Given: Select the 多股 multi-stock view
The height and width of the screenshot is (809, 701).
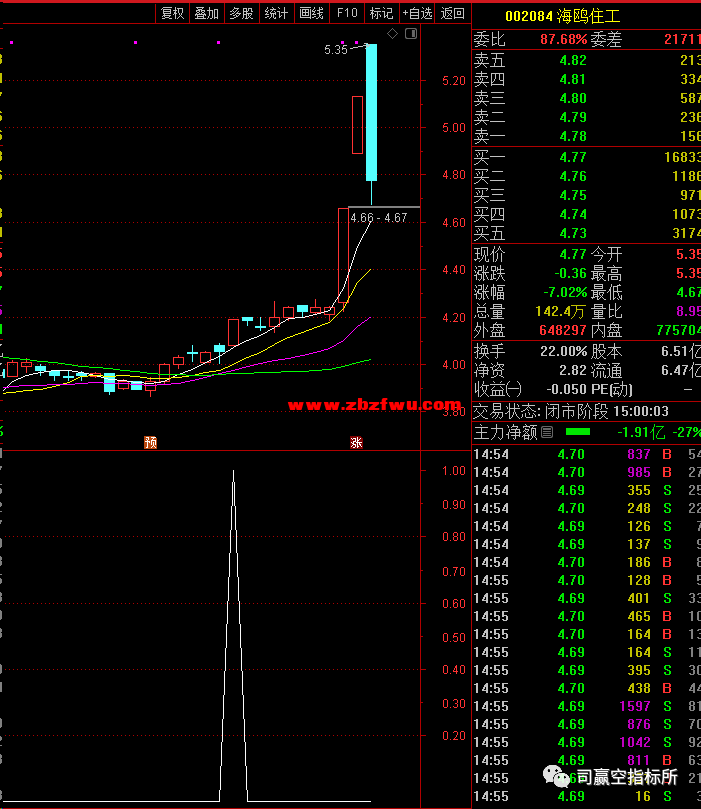Looking at the screenshot, I should pyautogui.click(x=241, y=13).
